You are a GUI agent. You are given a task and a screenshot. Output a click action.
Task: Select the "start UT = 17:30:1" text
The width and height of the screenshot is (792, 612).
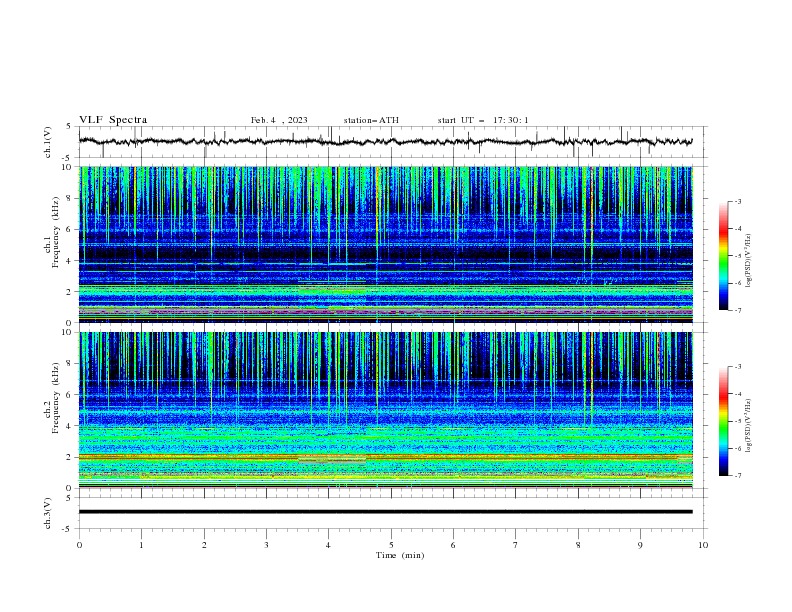point(483,120)
